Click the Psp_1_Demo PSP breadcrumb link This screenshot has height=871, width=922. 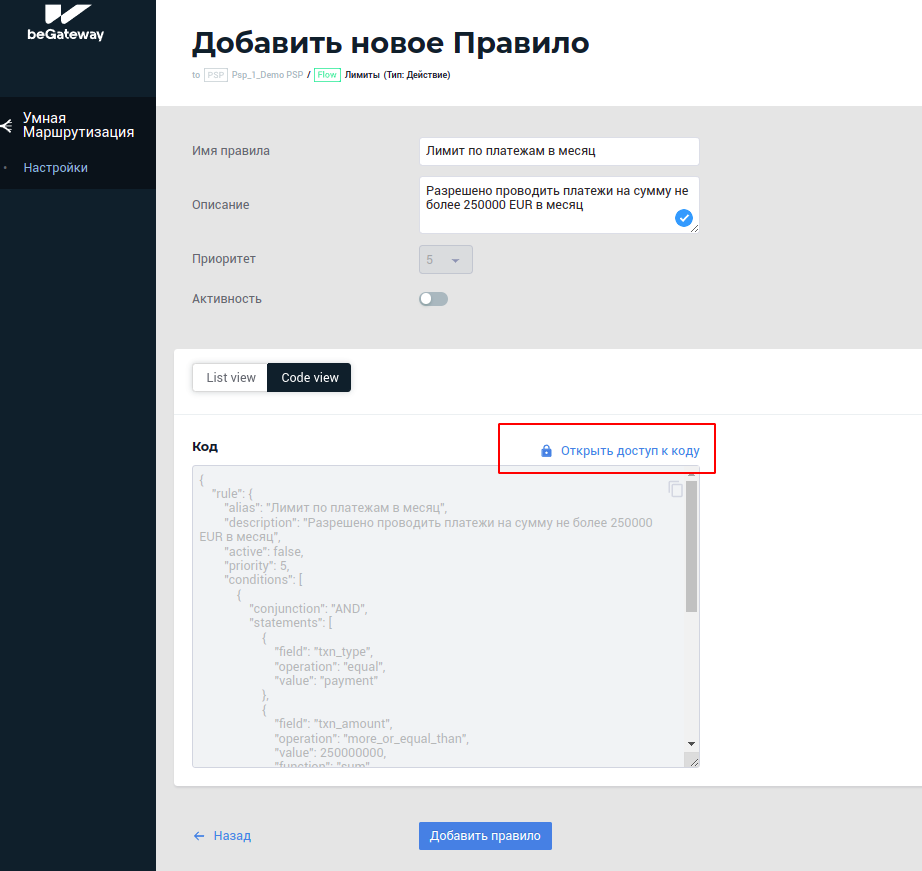267,75
